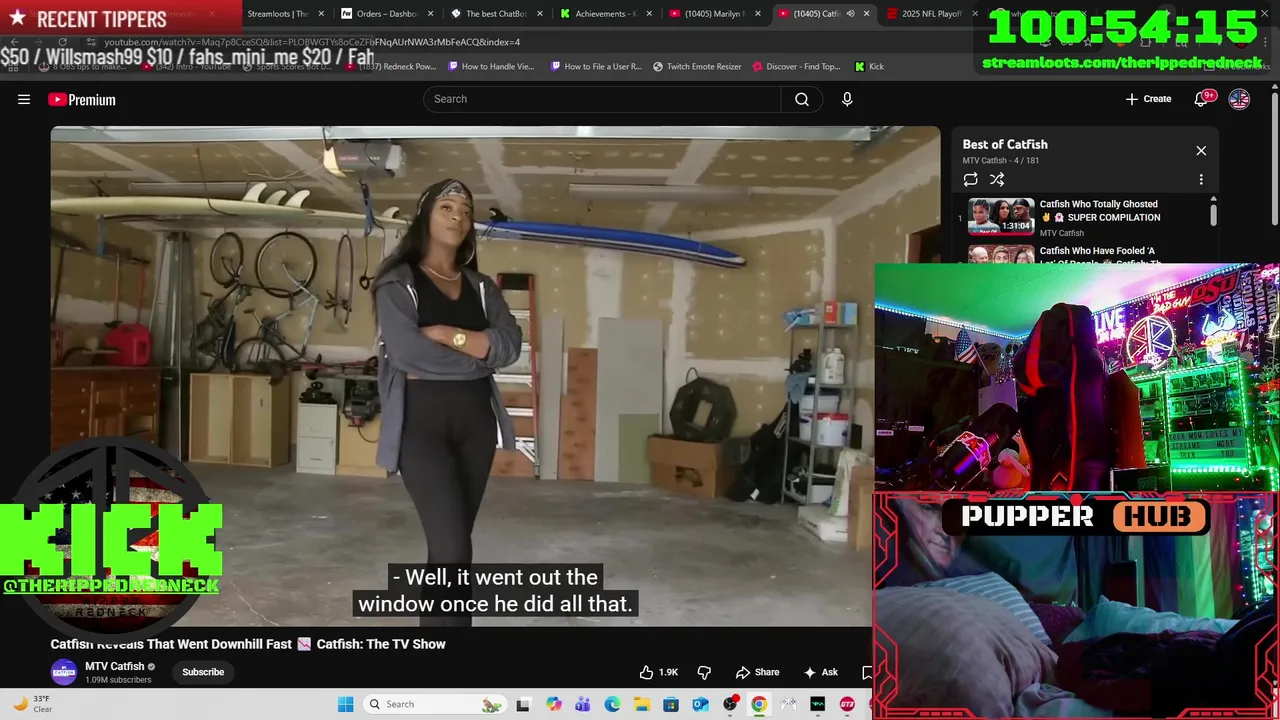Screen dimensions: 1280x720
Task: Click the YouTube search magnifier button
Action: 802,99
